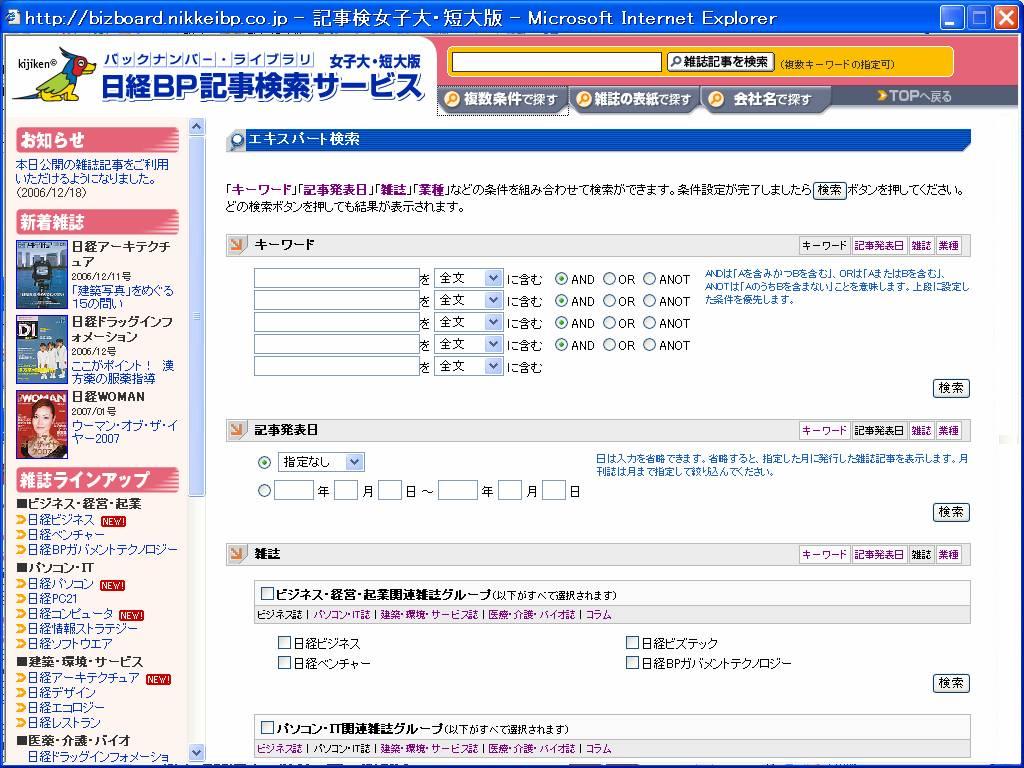Image resolution: width=1024 pixels, height=768 pixels.
Task: Click the 検索 button under the business magazine checkboxes
Action: (x=951, y=683)
